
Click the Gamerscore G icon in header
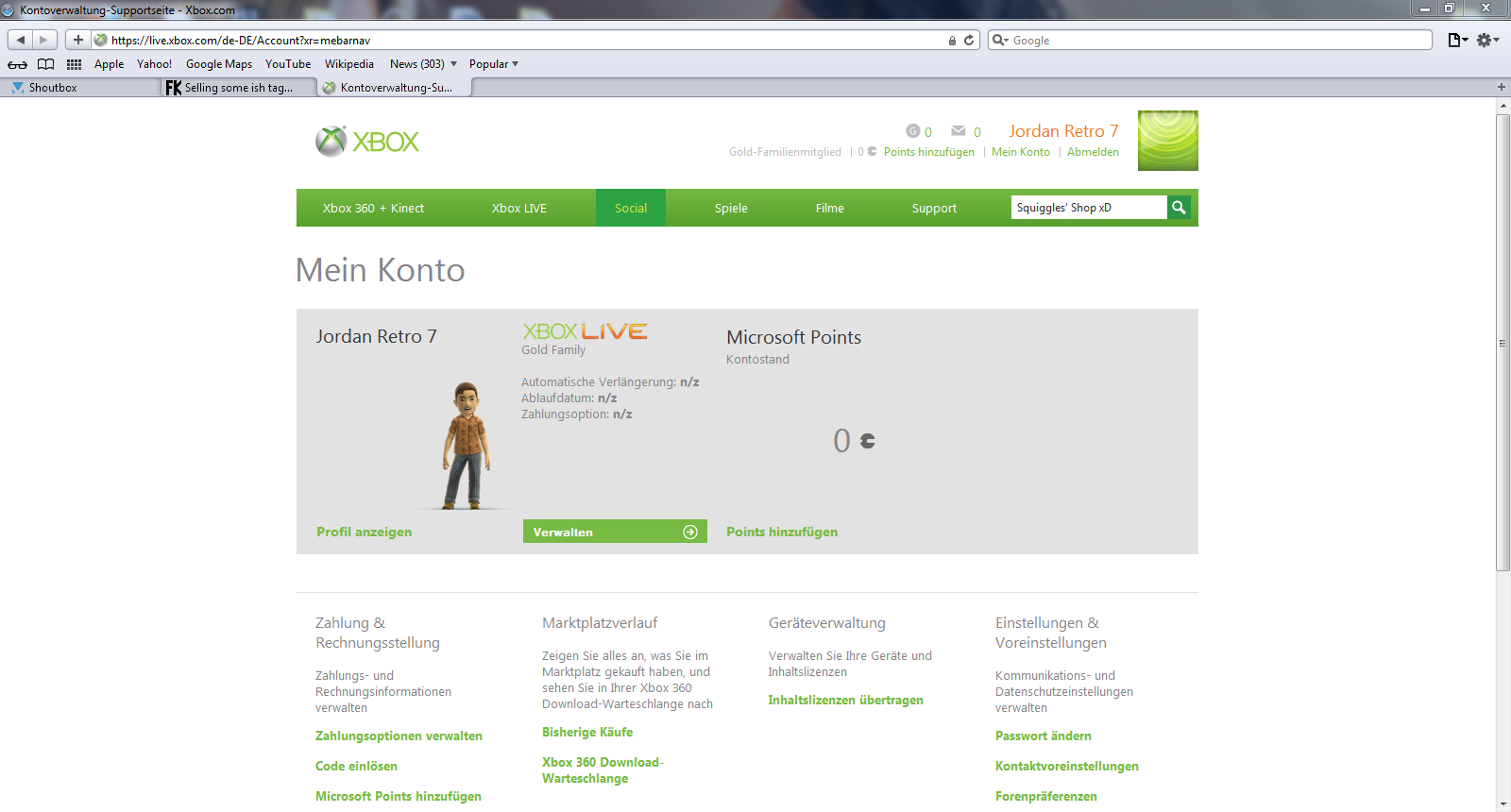(912, 131)
